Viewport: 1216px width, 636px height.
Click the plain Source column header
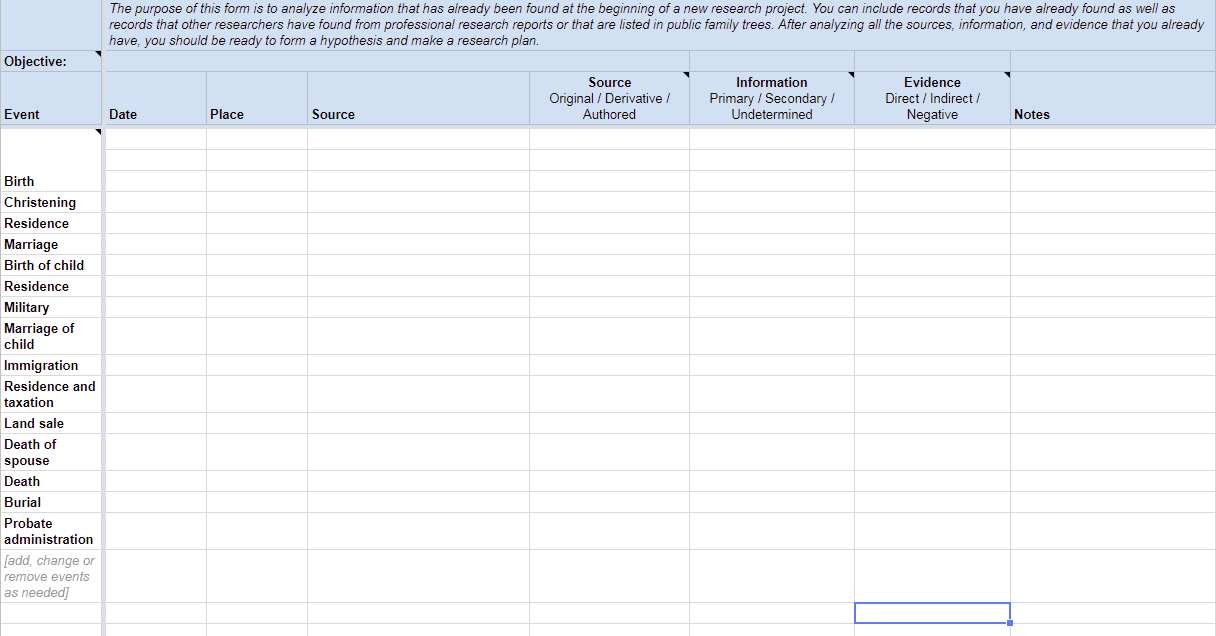click(418, 98)
